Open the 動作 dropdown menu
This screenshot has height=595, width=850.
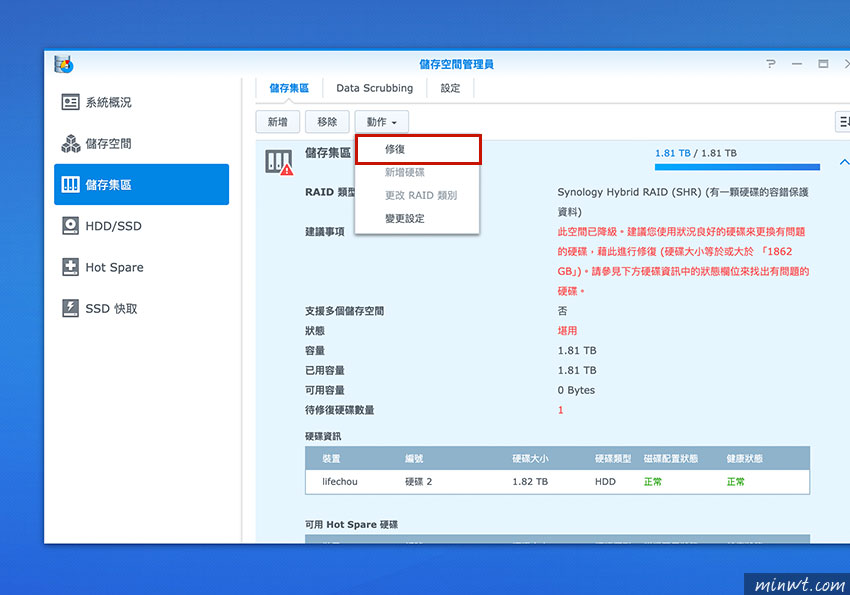tap(381, 121)
